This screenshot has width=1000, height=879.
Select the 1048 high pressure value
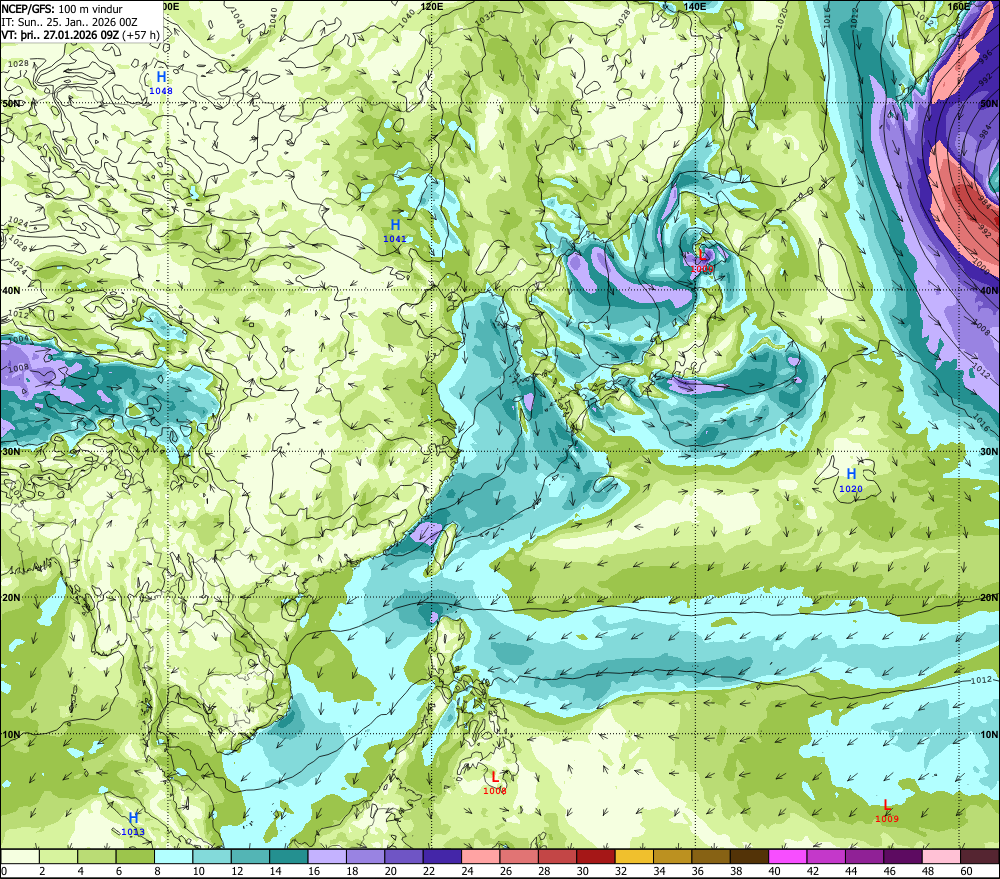[x=161, y=91]
